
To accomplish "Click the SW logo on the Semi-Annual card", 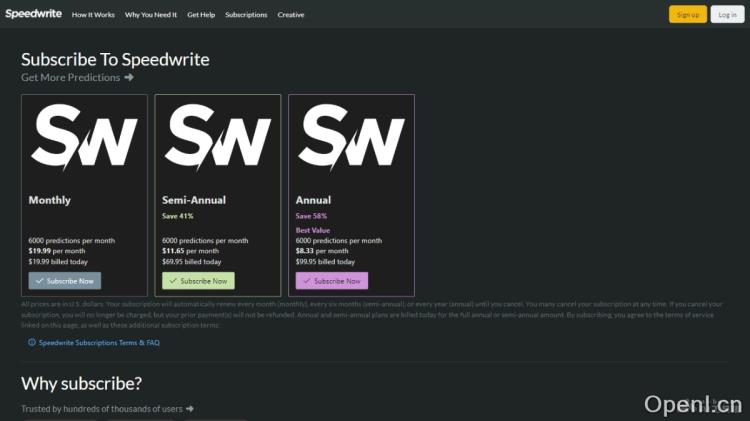I will point(218,137).
